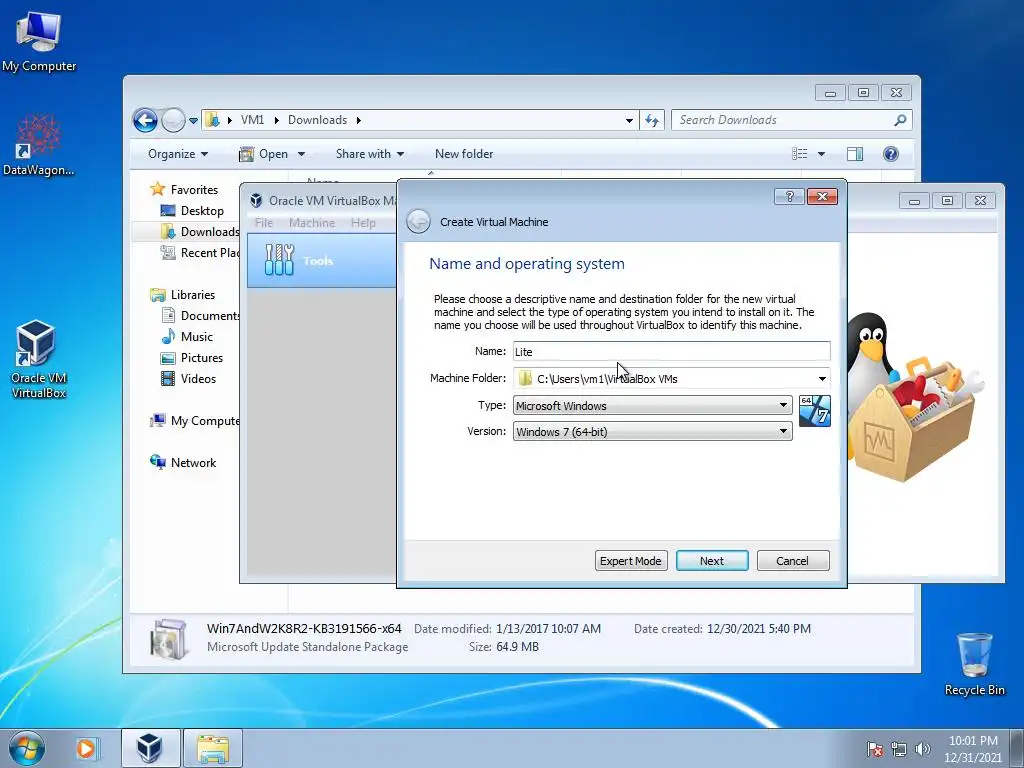Cancel the Create Virtual Machine wizard
Screen dimensions: 1024x768
793,561
